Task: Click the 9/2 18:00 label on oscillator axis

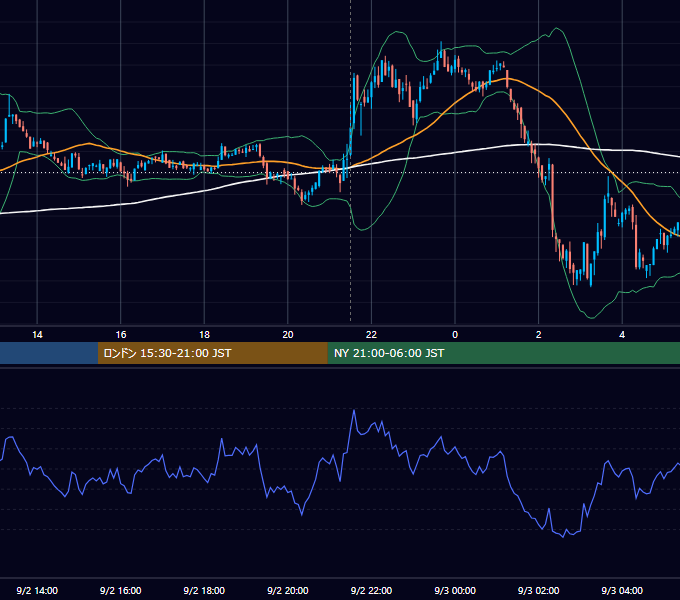Action: point(204,590)
